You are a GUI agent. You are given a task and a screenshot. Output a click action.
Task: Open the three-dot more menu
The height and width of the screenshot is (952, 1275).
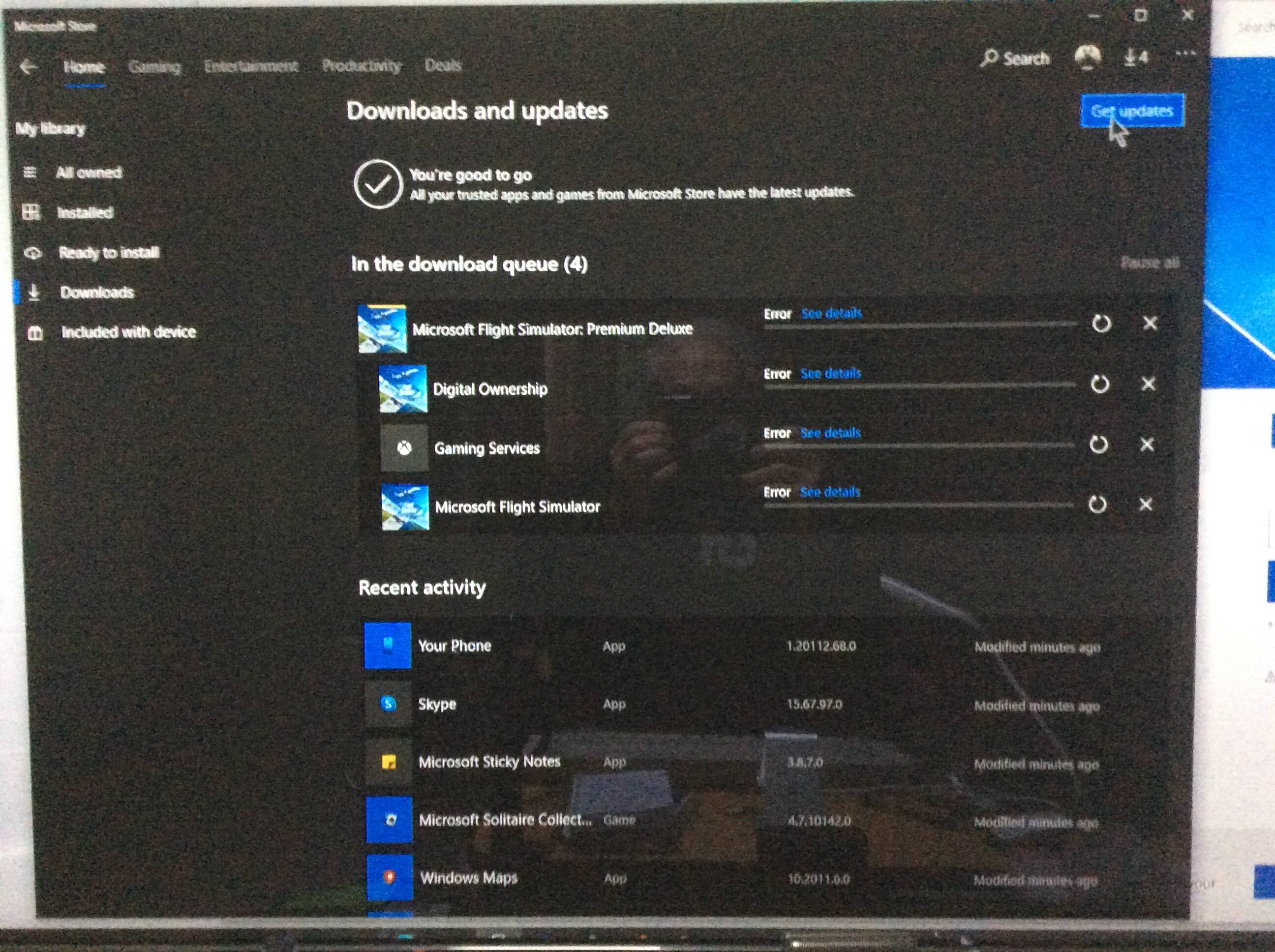click(x=1184, y=54)
